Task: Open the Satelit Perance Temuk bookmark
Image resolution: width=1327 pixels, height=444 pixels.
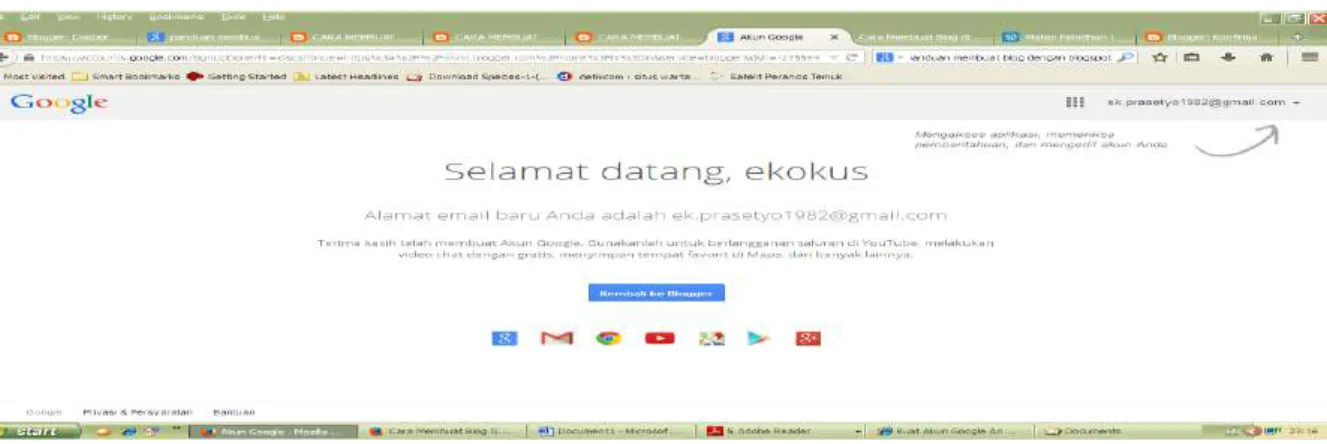Action: tap(777, 76)
